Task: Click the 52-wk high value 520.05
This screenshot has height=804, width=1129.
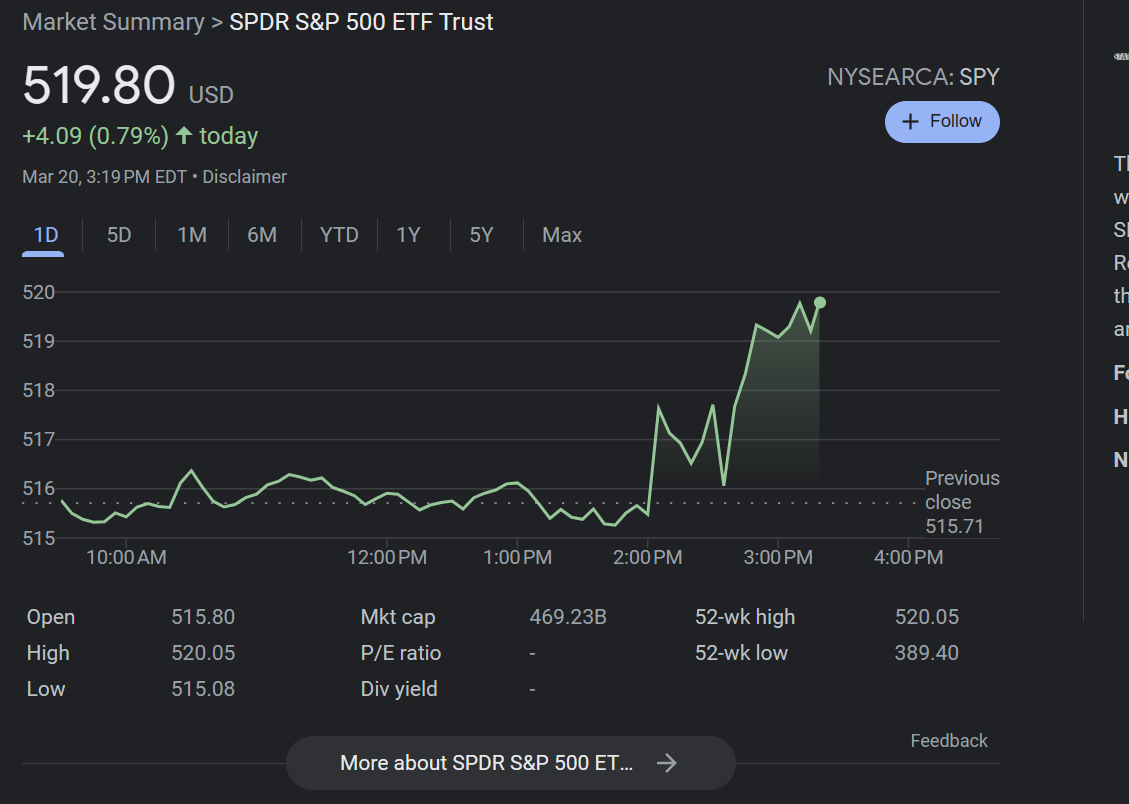Action: pyautogui.click(x=927, y=618)
